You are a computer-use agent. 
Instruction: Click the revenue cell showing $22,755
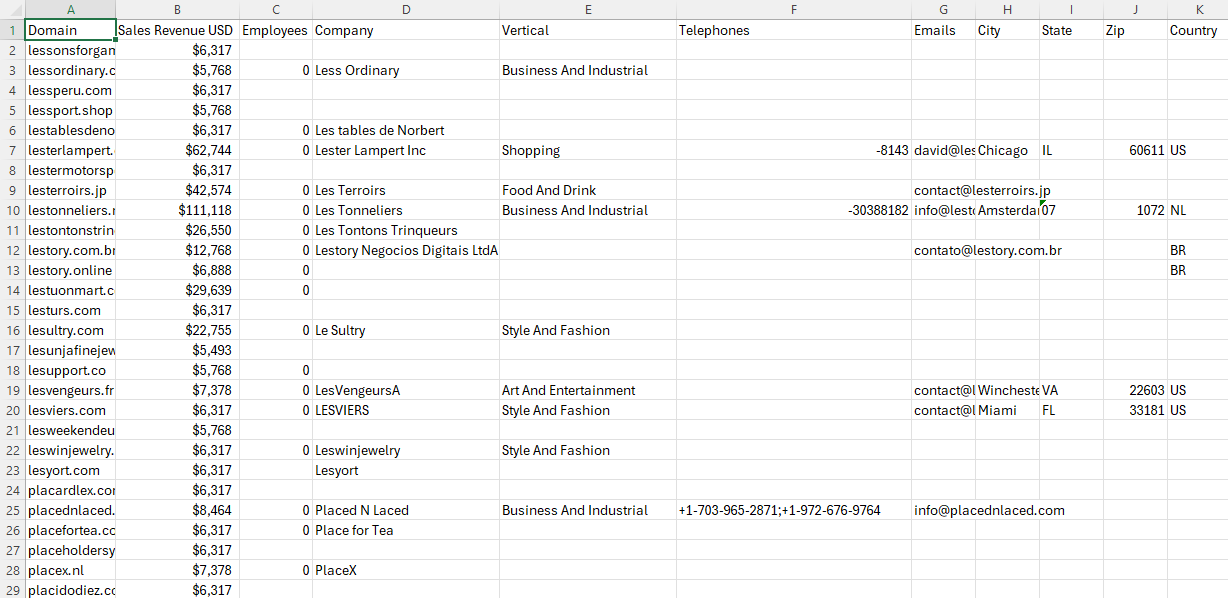[x=177, y=330]
